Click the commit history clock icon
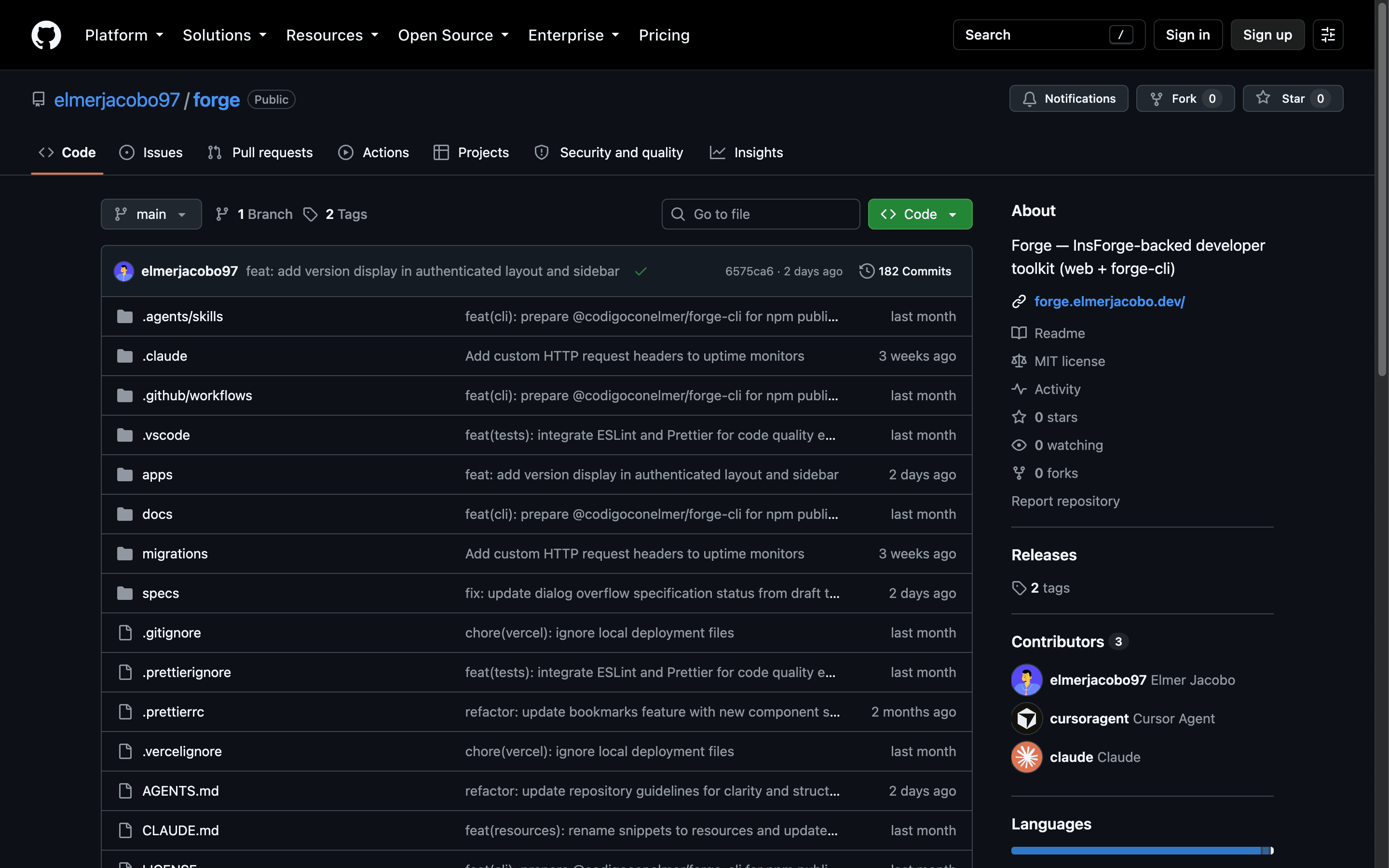Image resolution: width=1389 pixels, height=868 pixels. point(866,271)
